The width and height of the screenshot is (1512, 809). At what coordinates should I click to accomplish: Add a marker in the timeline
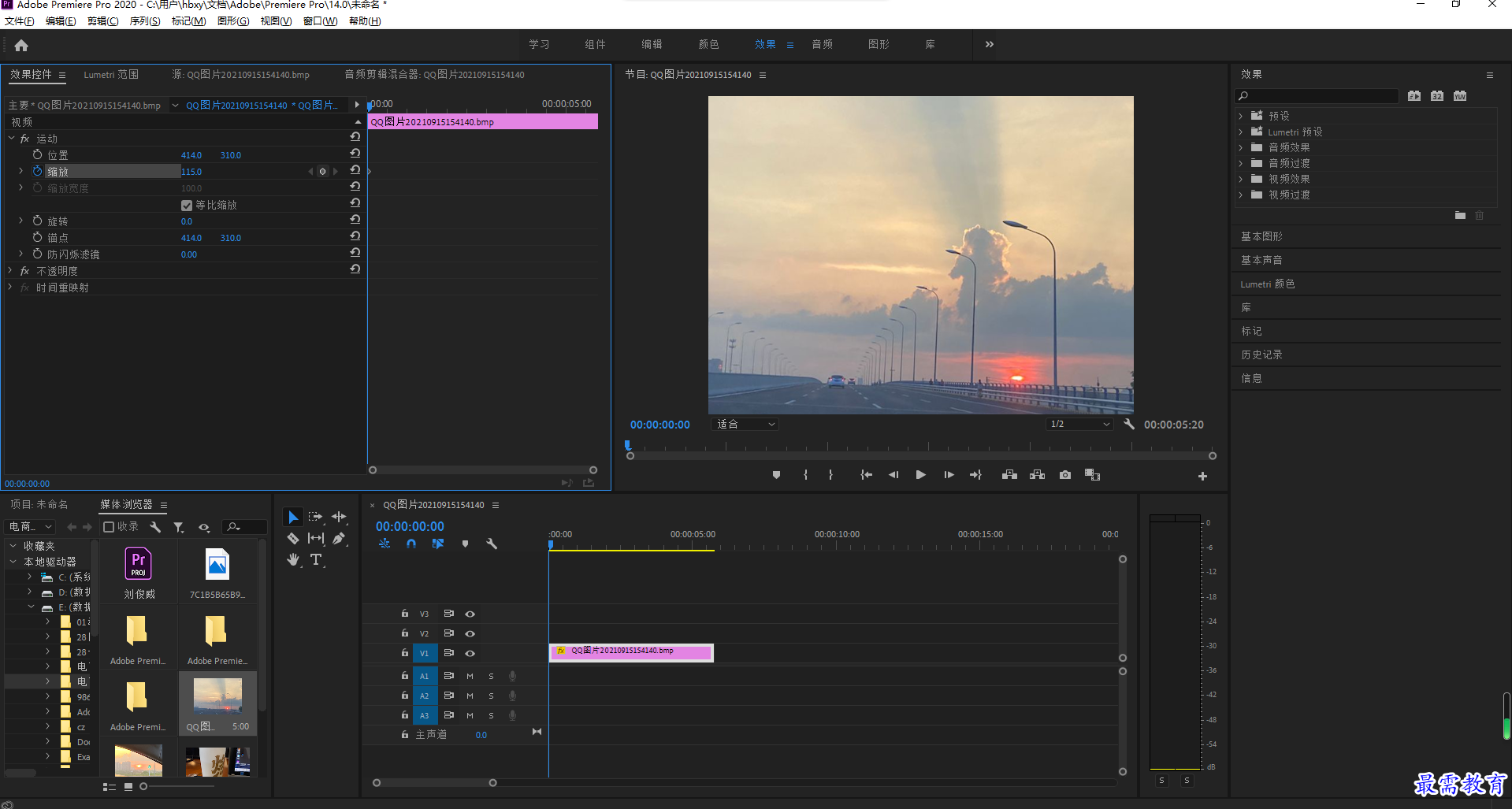click(x=465, y=544)
